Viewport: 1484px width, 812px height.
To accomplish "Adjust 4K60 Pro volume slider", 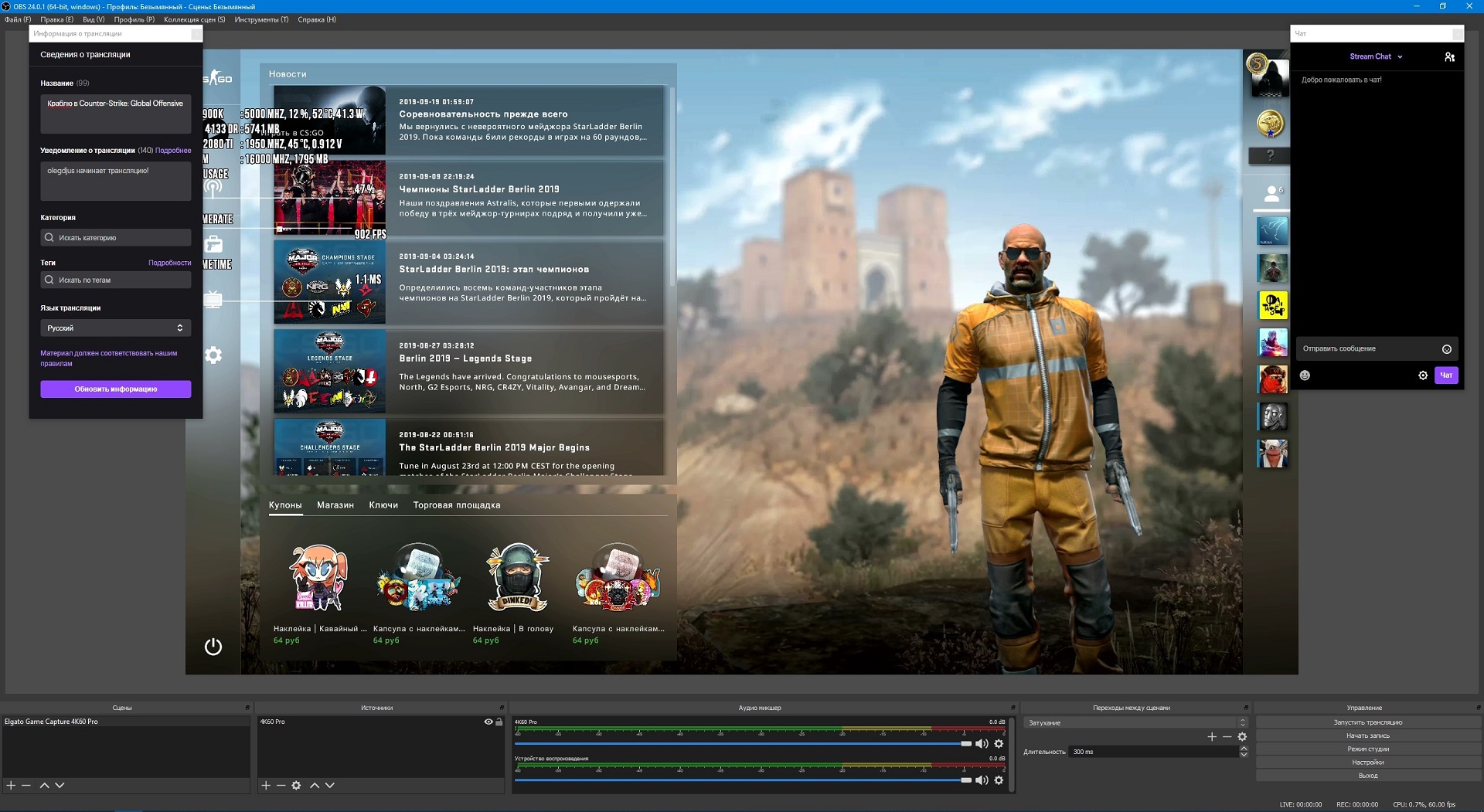I will pyautogui.click(x=743, y=743).
